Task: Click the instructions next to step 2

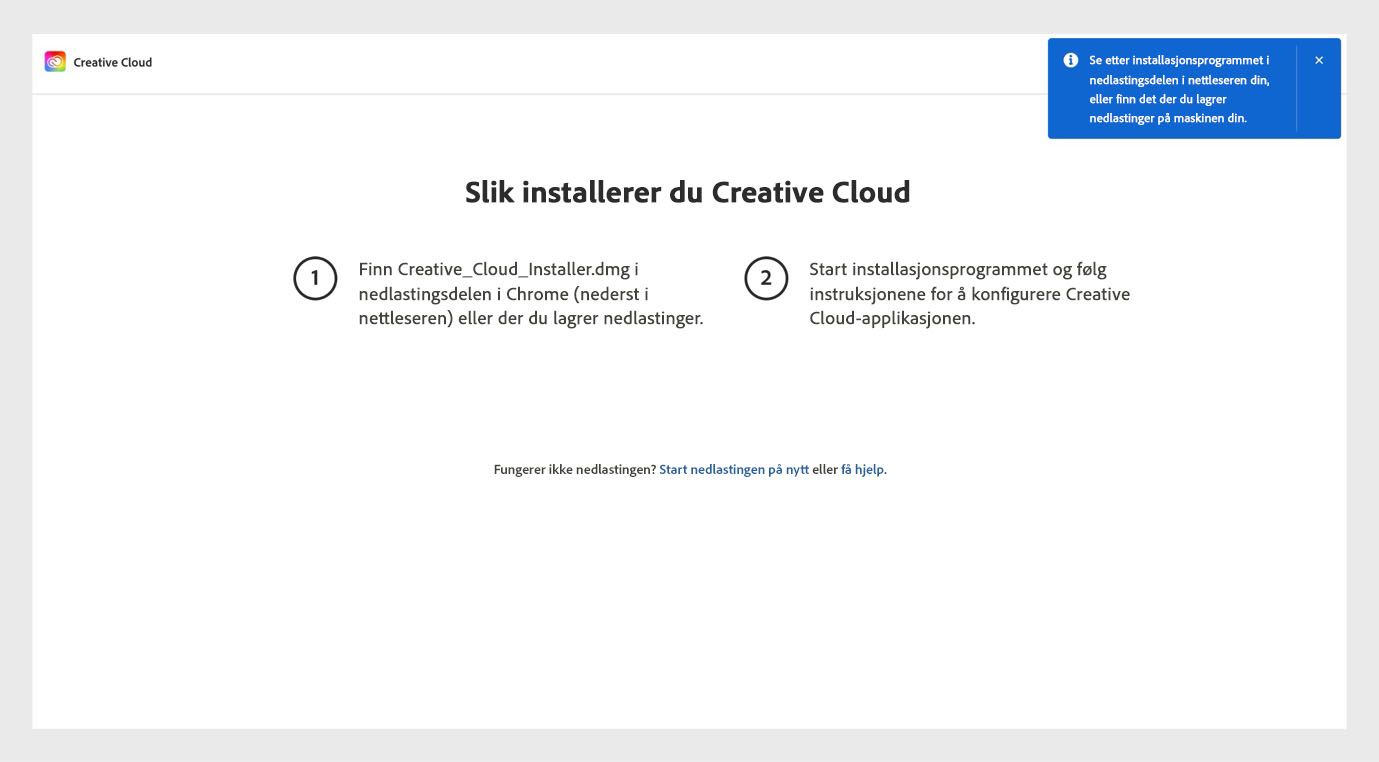Action: (x=970, y=293)
